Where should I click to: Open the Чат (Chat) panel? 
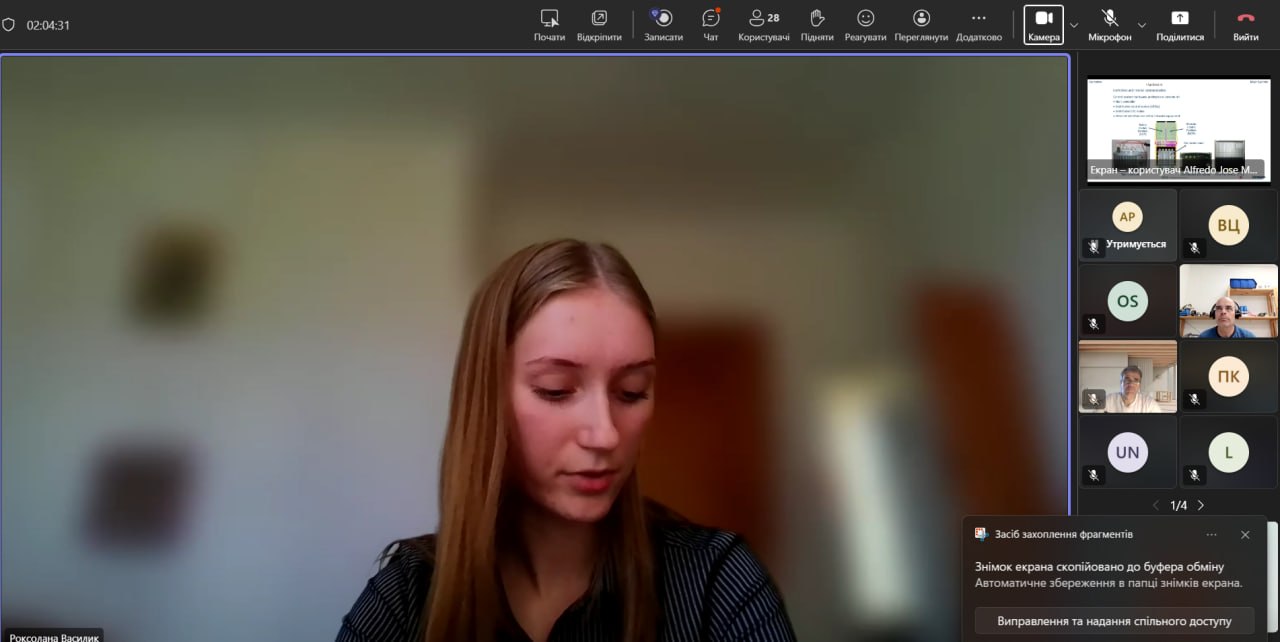[x=711, y=18]
